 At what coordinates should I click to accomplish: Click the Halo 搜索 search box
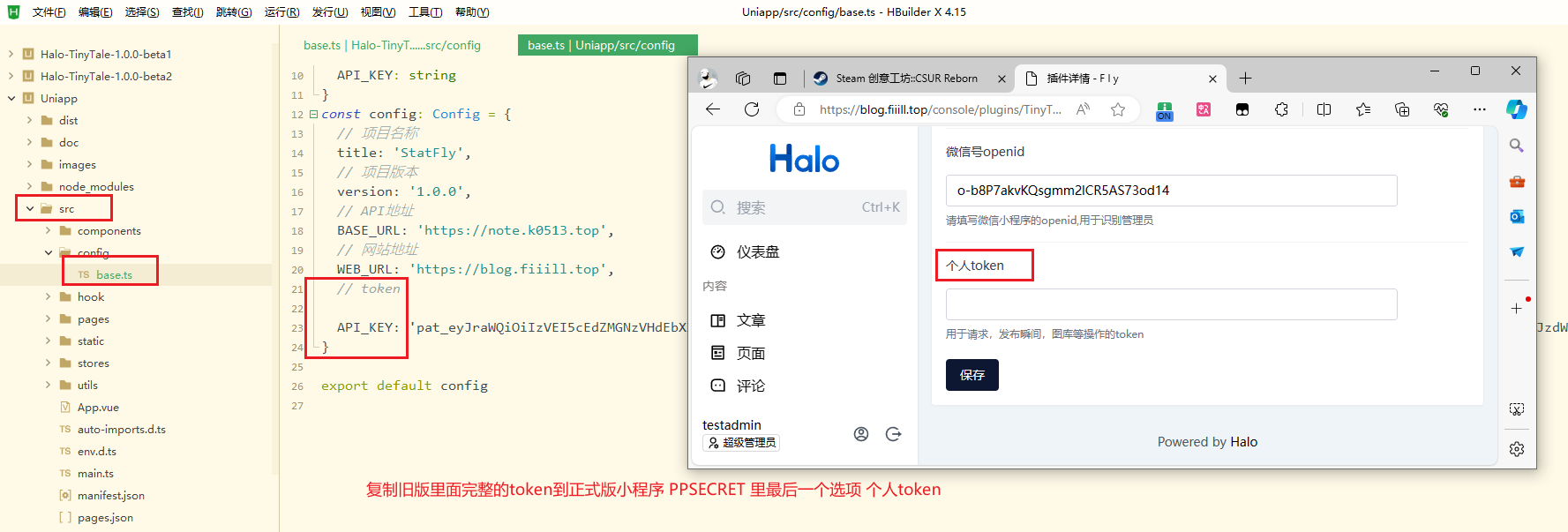point(804,207)
